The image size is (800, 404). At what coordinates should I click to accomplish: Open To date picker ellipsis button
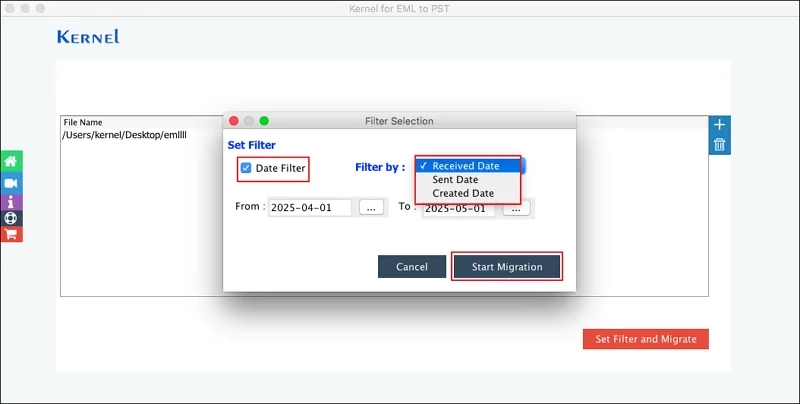[x=516, y=209]
